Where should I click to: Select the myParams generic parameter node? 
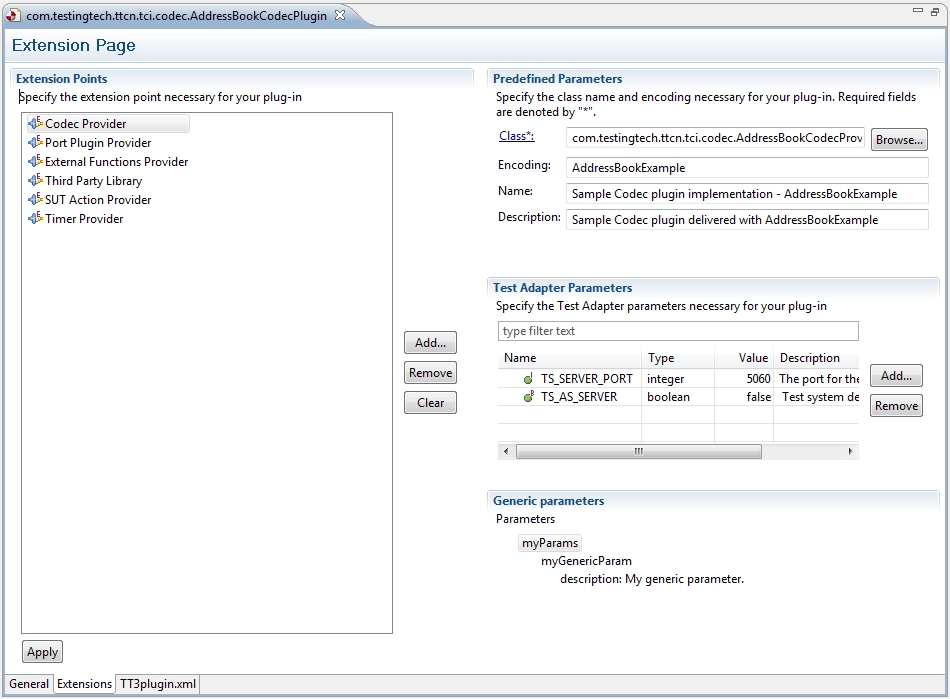(x=550, y=543)
